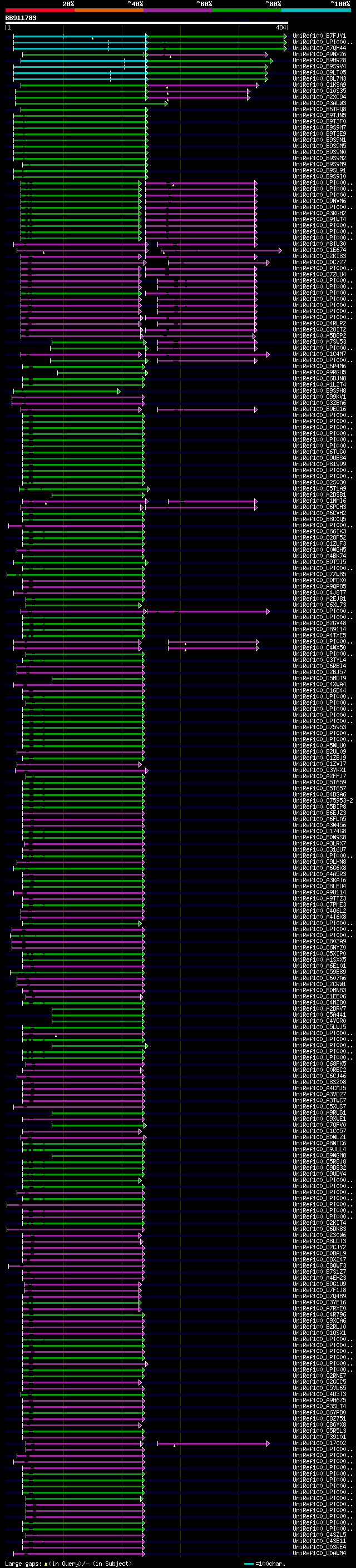
Task: Select label UniRef100_Q5XIP0
Action: pos(319,953)
